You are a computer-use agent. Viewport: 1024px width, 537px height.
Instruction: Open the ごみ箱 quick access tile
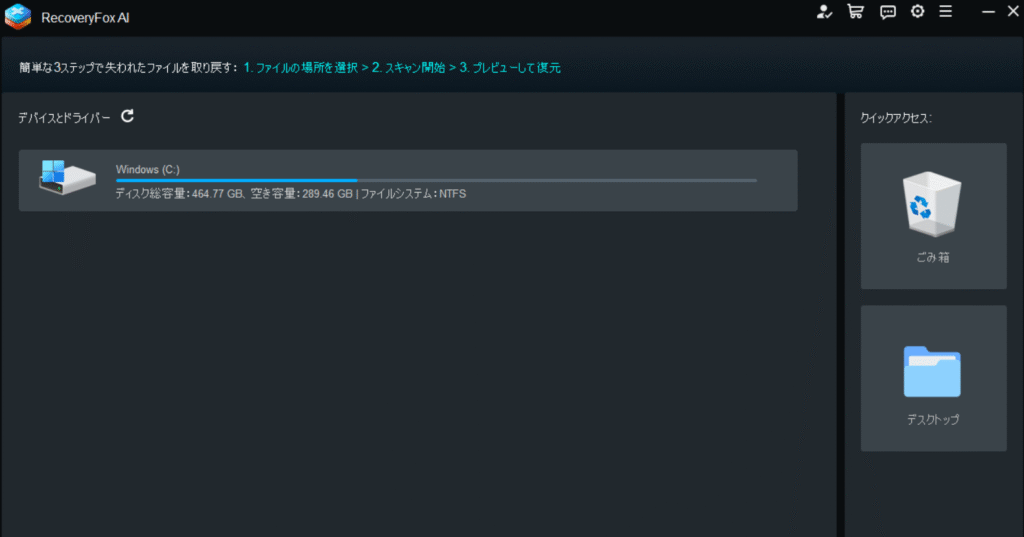tap(933, 216)
